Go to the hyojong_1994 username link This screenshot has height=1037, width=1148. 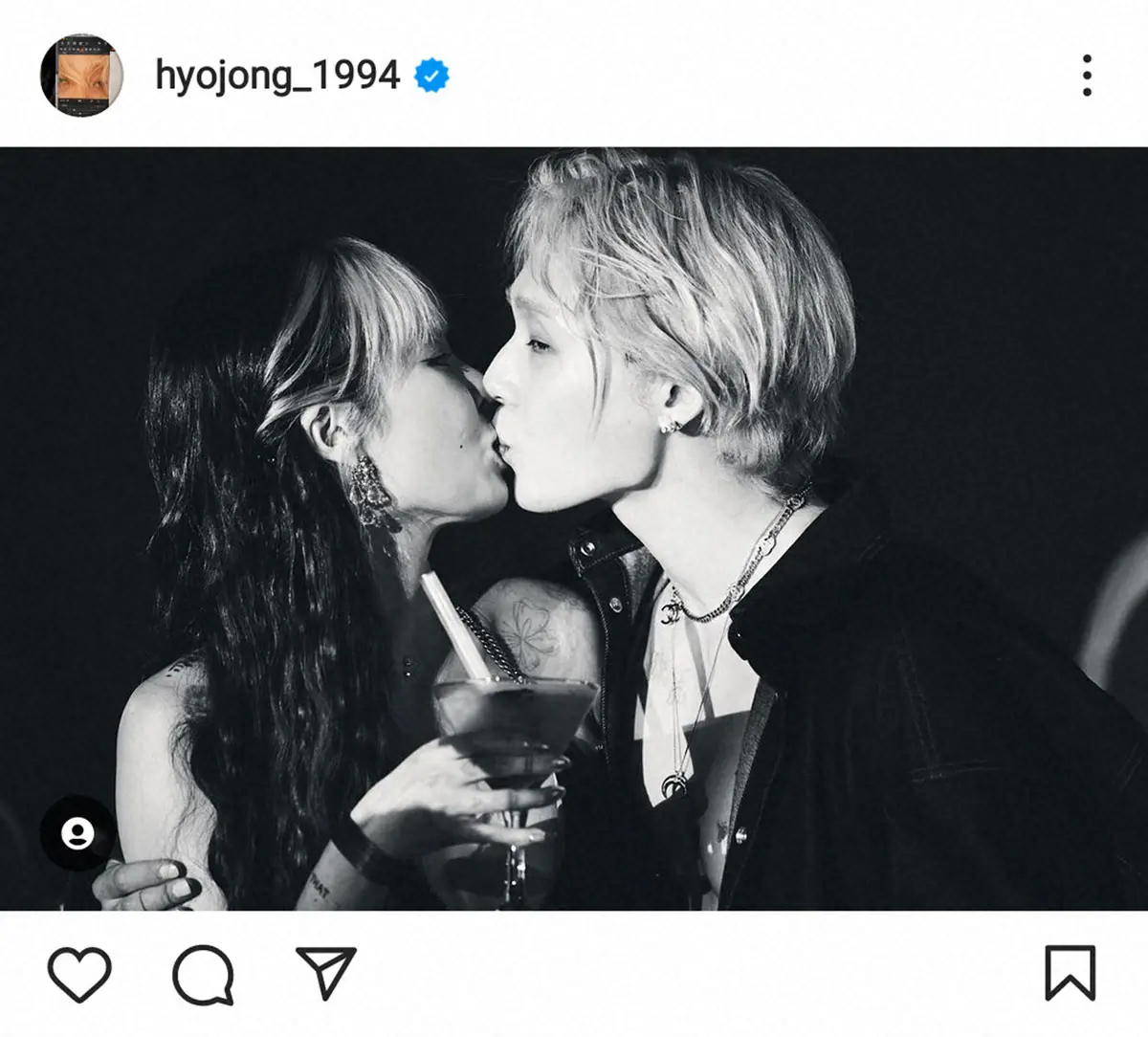click(x=277, y=76)
